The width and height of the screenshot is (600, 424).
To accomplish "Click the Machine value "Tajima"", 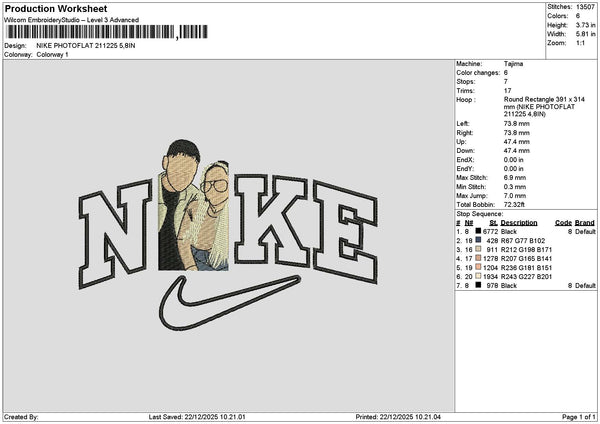I will (x=513, y=64).
